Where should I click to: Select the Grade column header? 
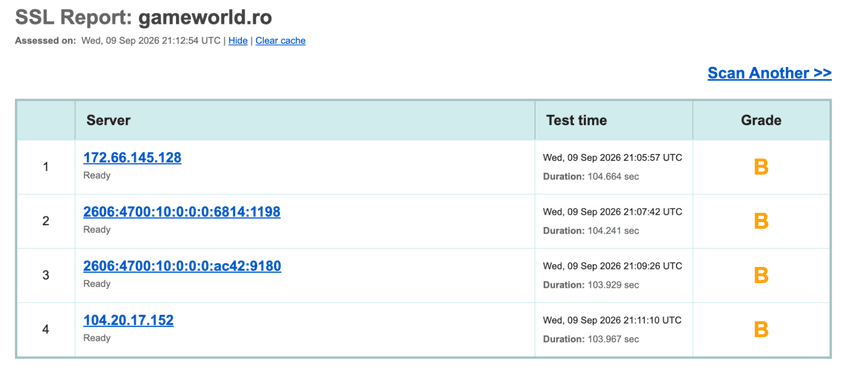[x=761, y=120]
